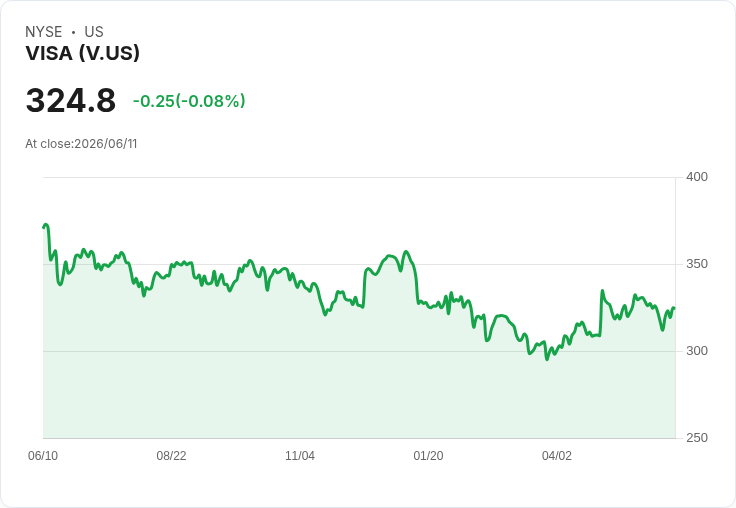Click the 350 y-axis label
The height and width of the screenshot is (508, 736).
[697, 264]
